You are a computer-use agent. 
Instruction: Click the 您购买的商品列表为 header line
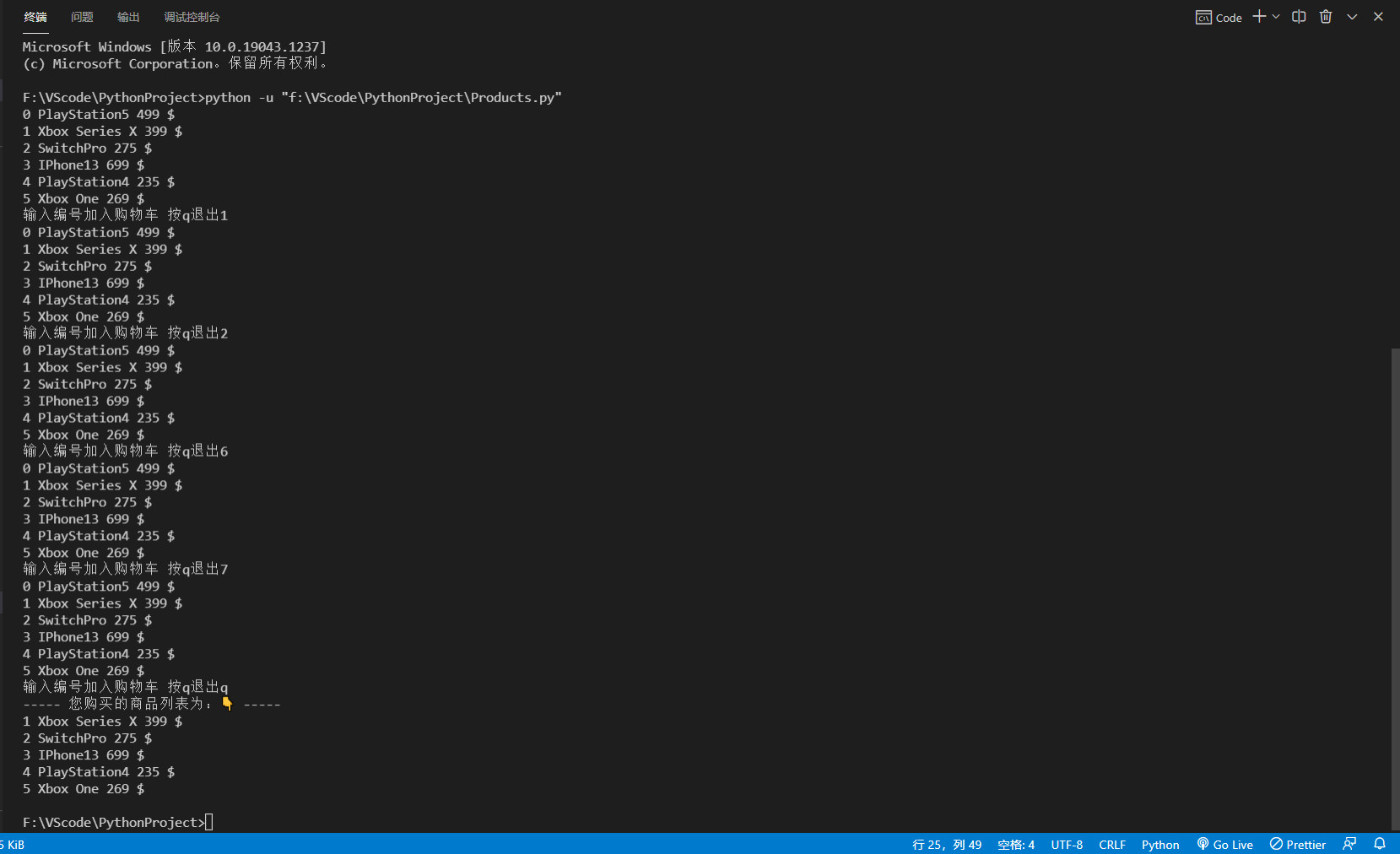[x=152, y=704]
